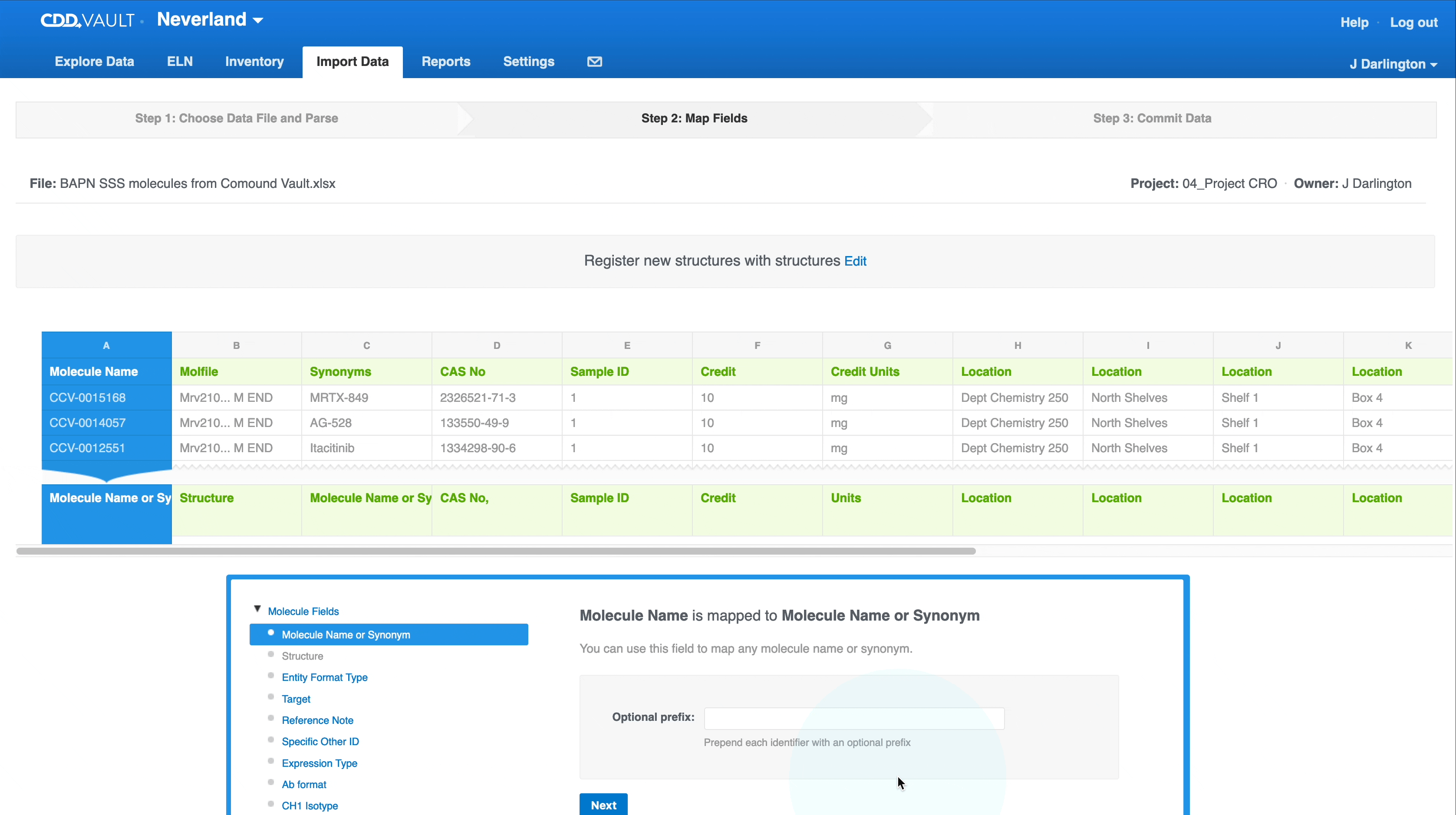Image resolution: width=1456 pixels, height=815 pixels.
Task: Click cell CCV-0012551
Action: point(106,448)
